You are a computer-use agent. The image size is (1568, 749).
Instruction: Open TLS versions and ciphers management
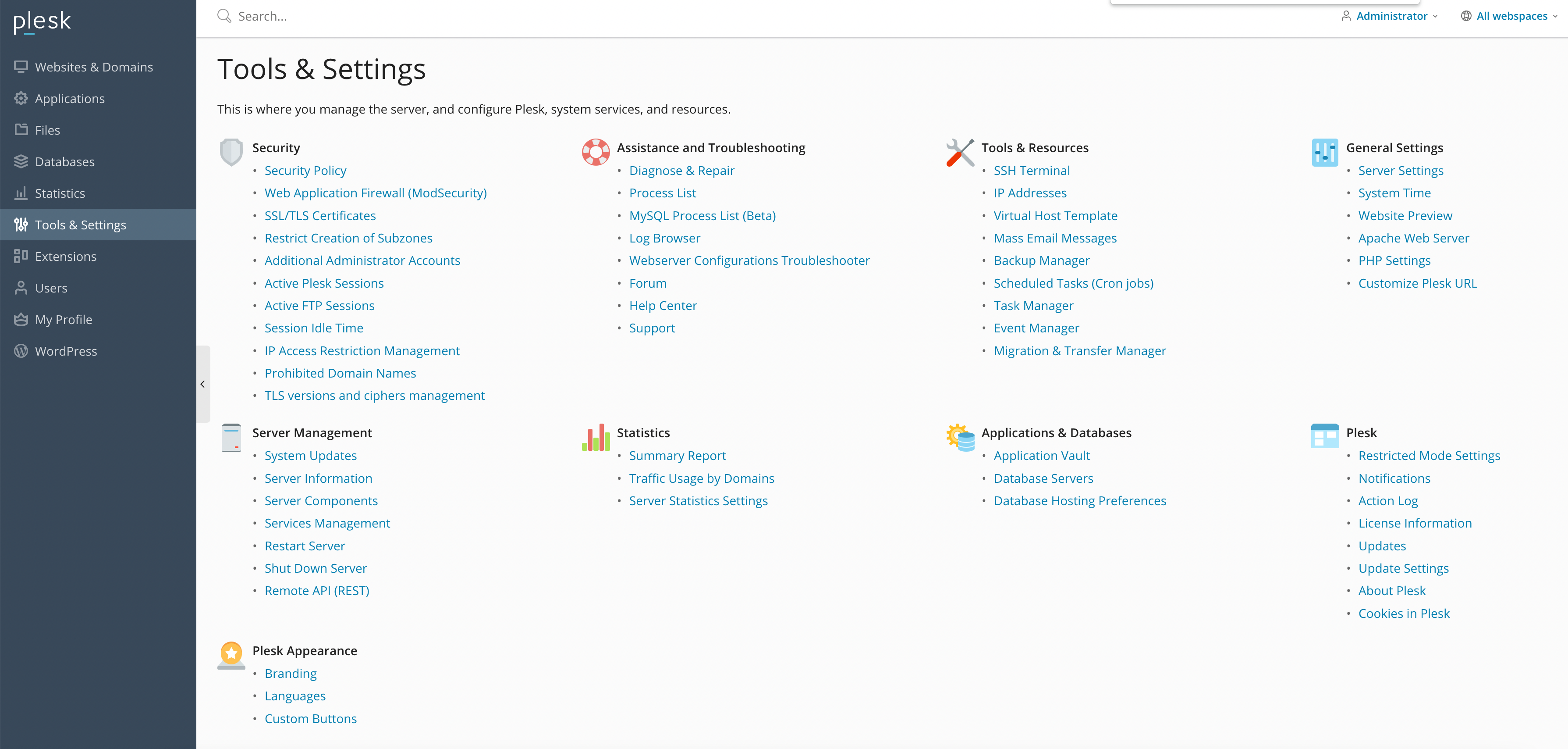374,395
